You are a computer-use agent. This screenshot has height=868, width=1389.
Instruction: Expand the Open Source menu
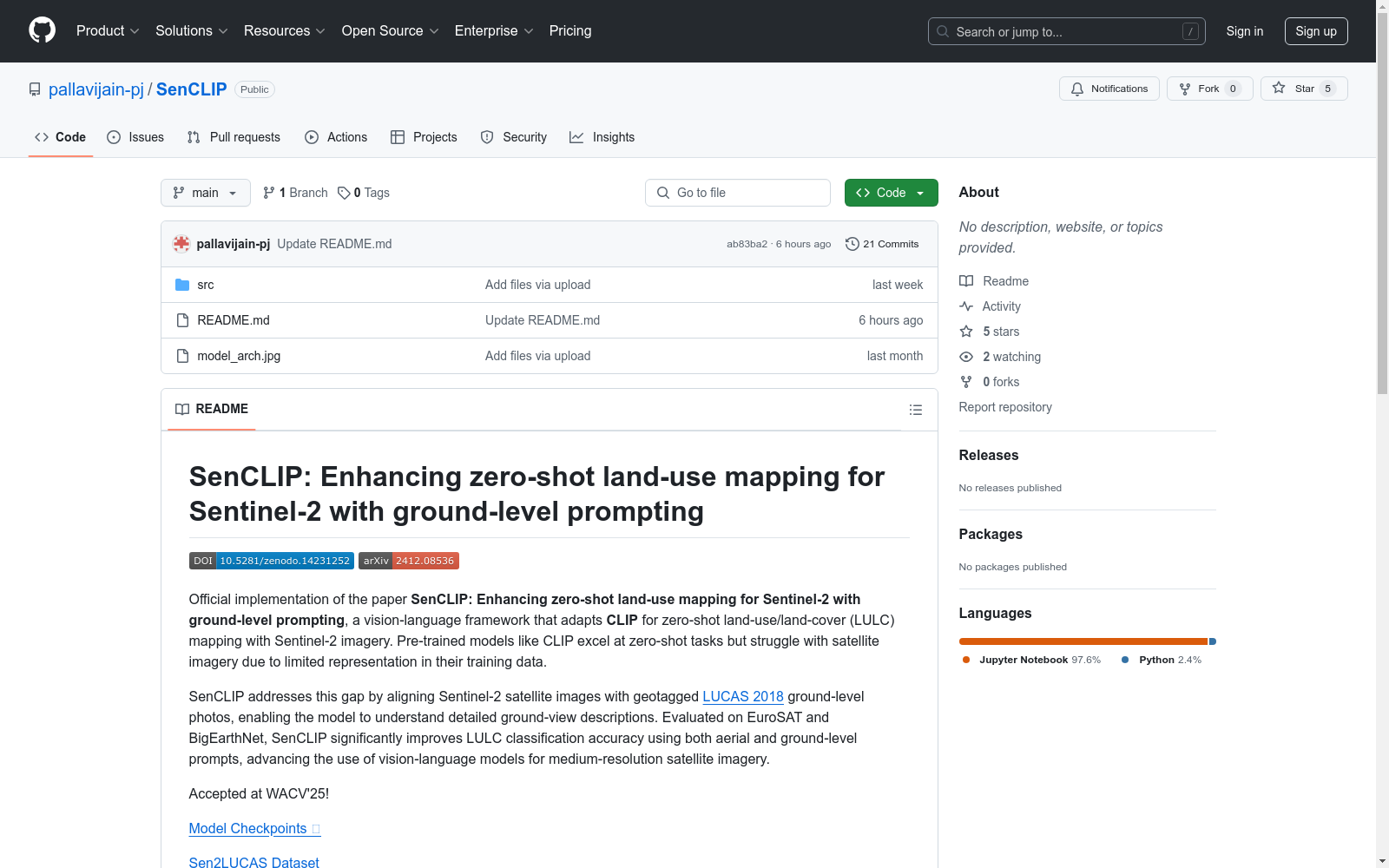pos(391,30)
